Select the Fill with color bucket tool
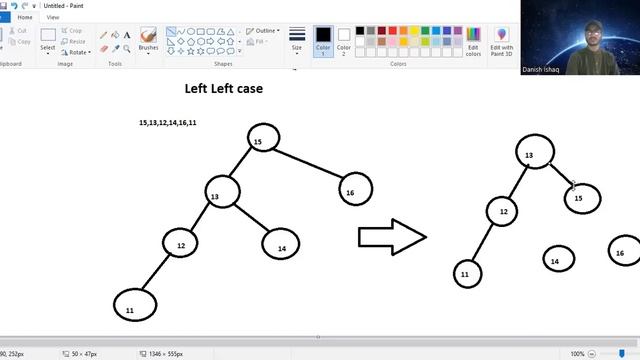640x360 pixels. pos(116,36)
